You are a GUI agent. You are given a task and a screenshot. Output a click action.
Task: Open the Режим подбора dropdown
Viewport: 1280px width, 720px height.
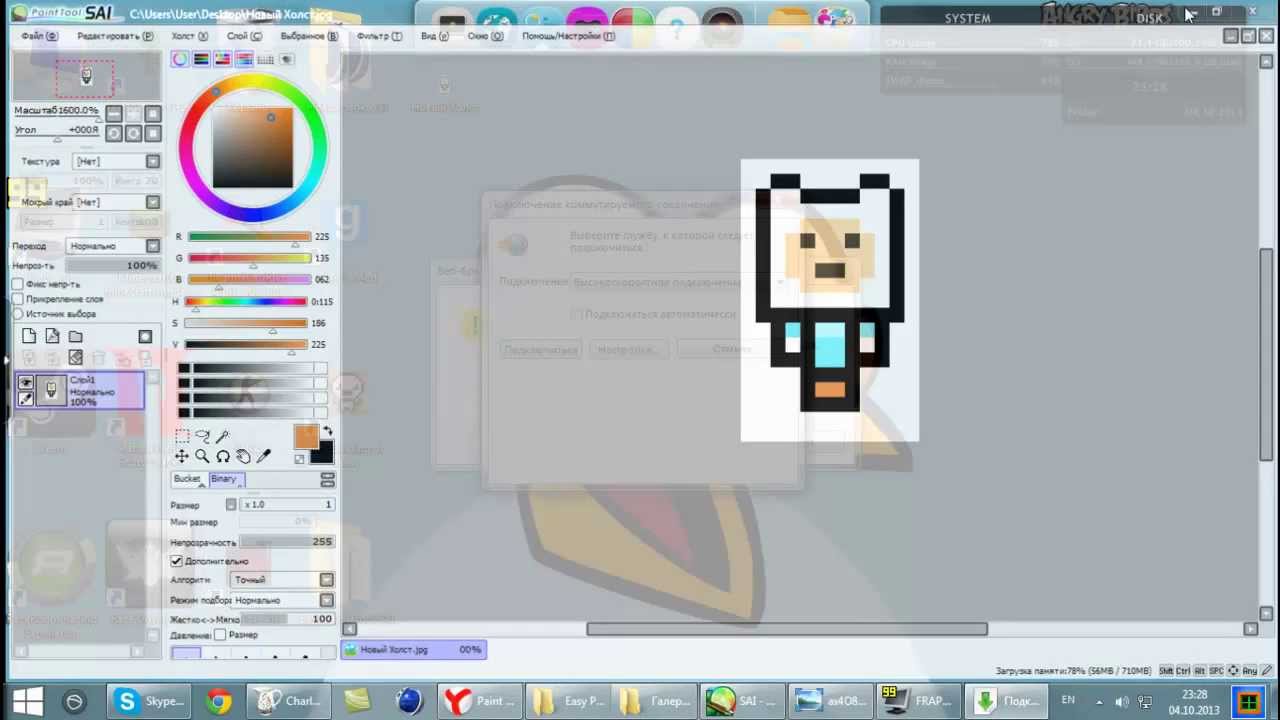pyautogui.click(x=283, y=600)
